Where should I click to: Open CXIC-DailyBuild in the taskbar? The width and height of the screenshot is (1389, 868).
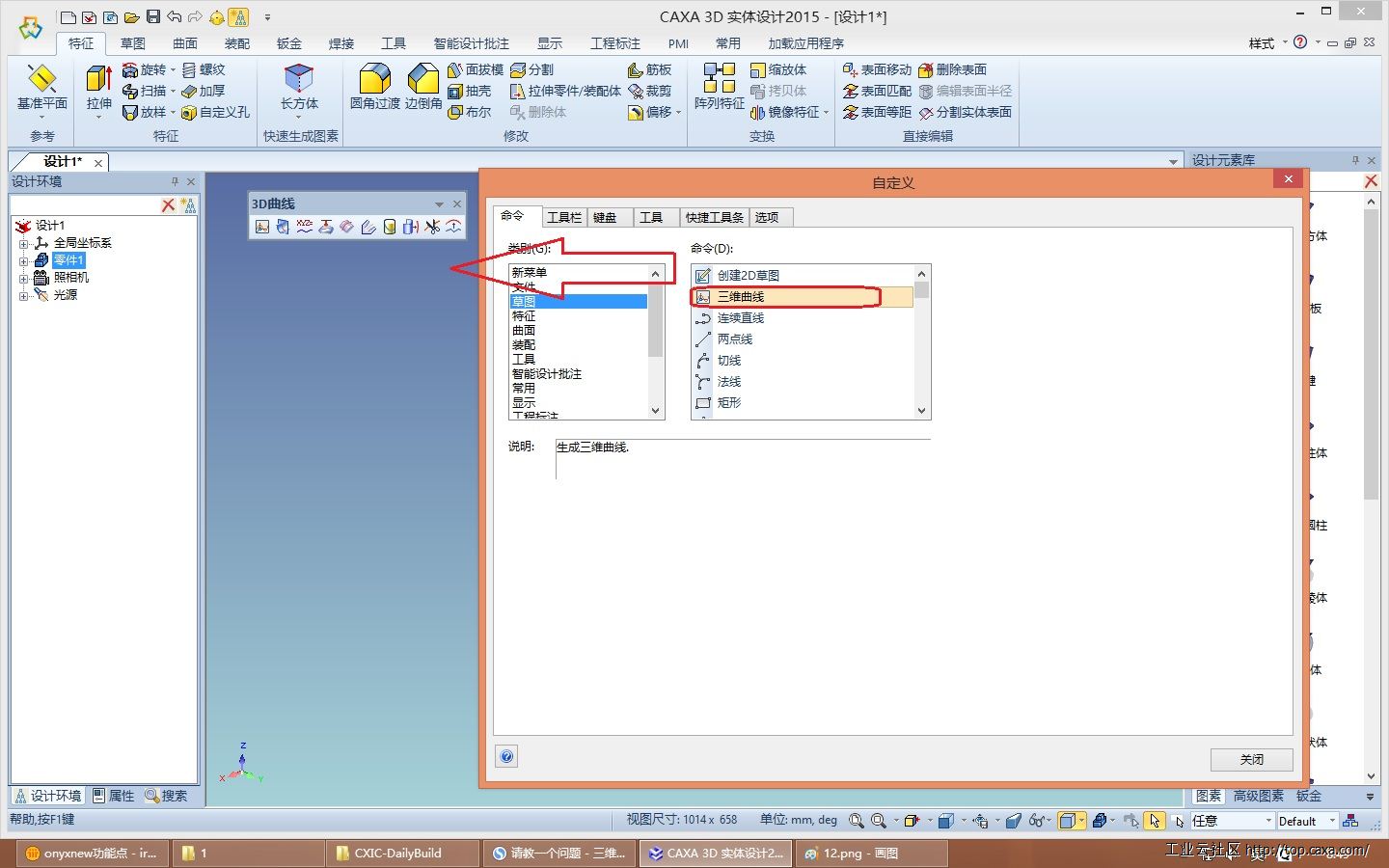coord(403,853)
